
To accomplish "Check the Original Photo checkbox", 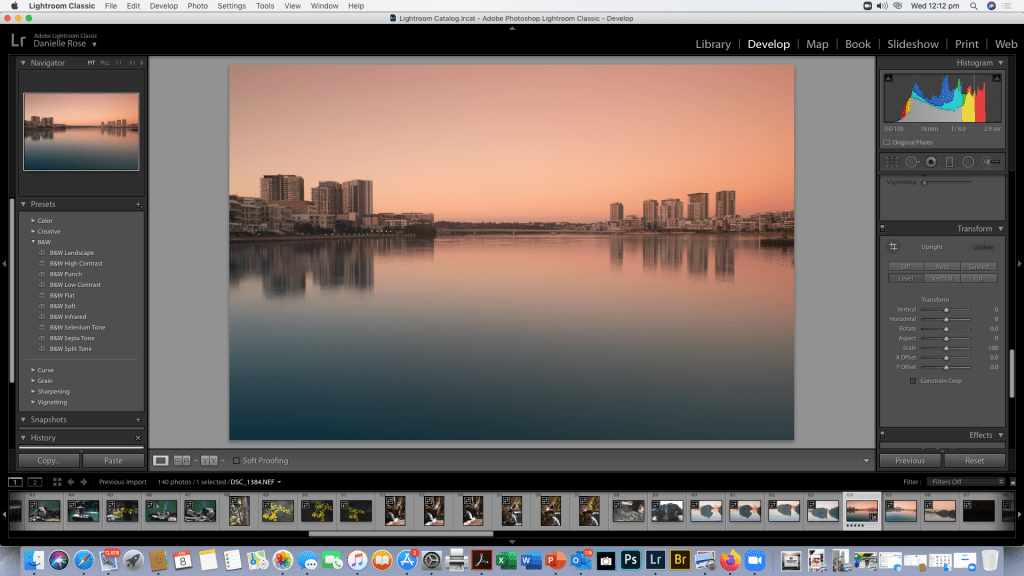I will pos(886,142).
